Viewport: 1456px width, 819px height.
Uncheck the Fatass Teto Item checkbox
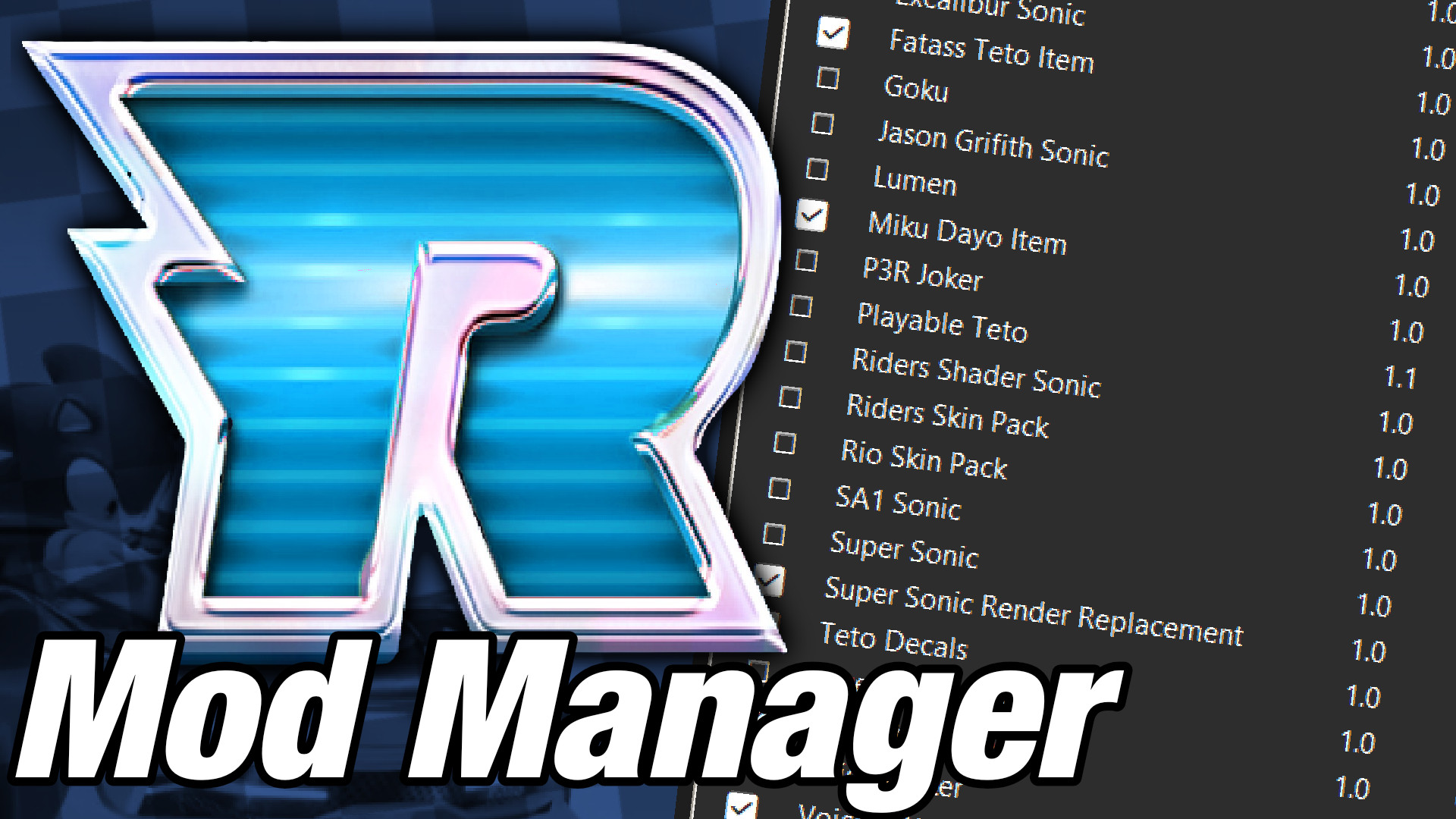pyautogui.click(x=833, y=33)
